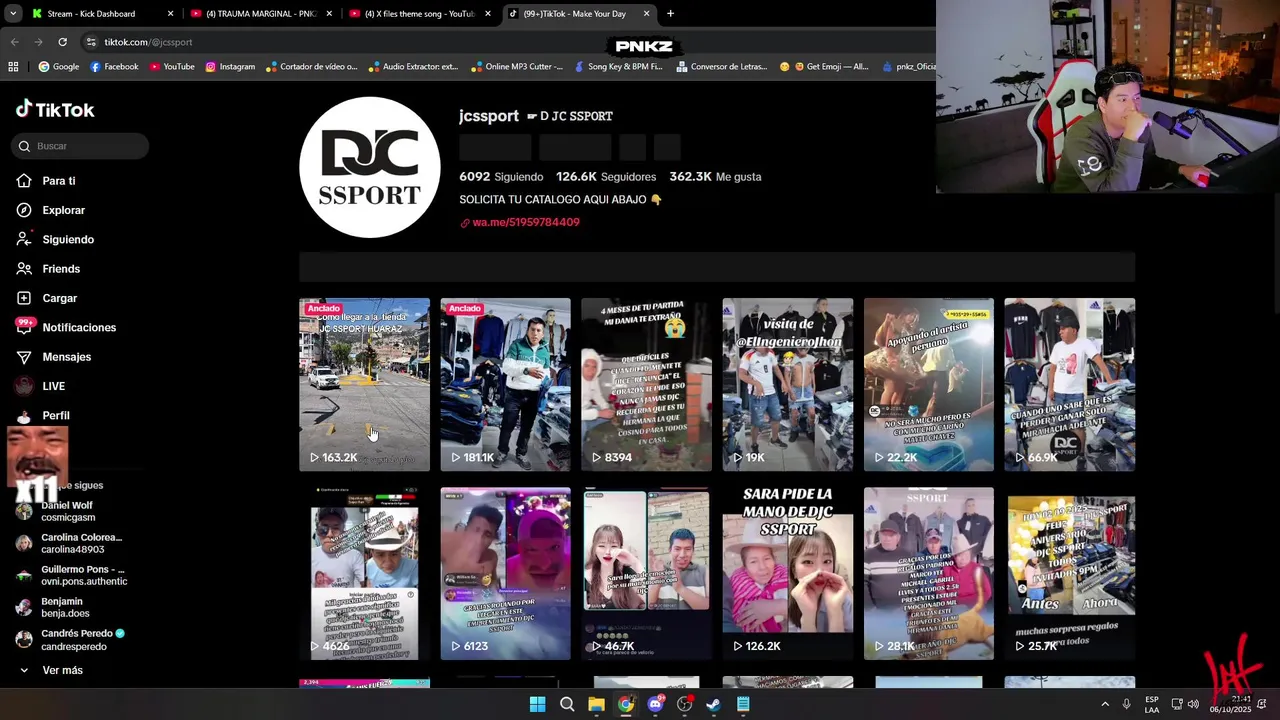Open Audio Extractor bookmark
Screen dimensions: 1280x720
pyautogui.click(x=413, y=67)
